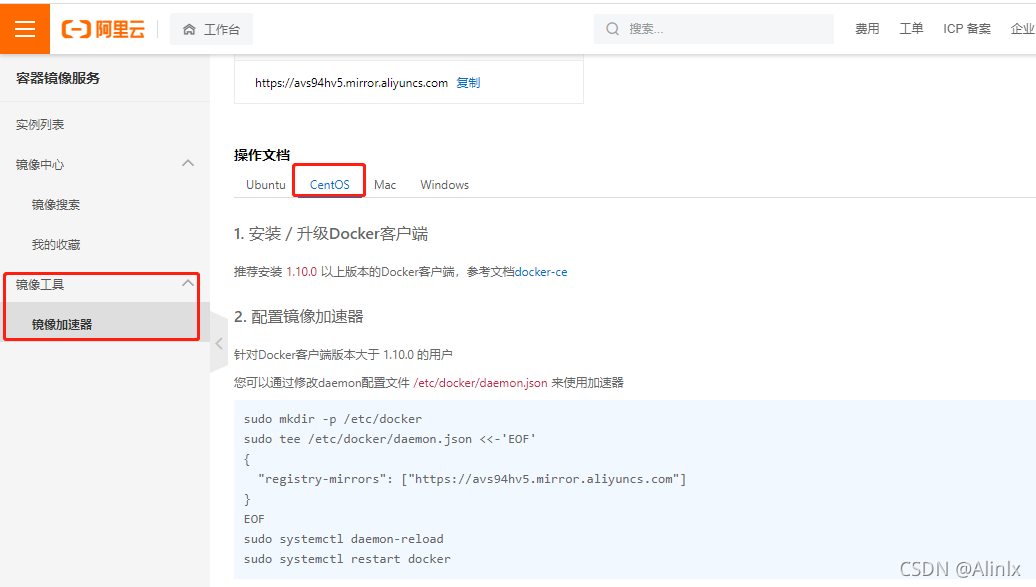Copy the mirror URL via 复制
Viewport: 1036px width, 587px height.
[468, 83]
